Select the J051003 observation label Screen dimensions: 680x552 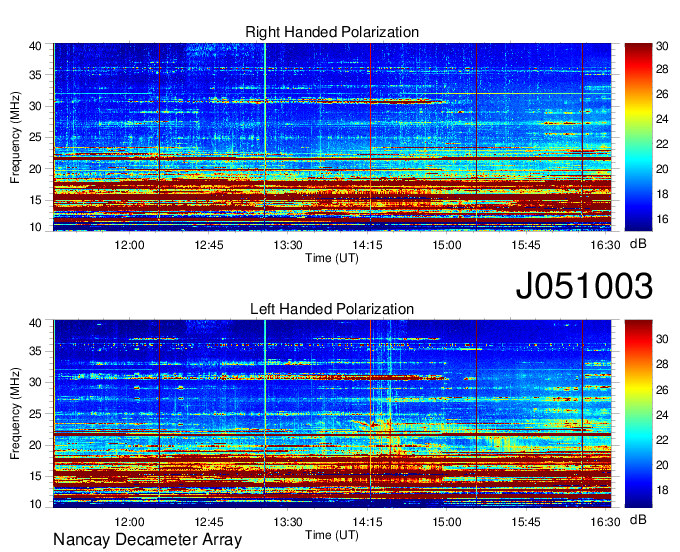click(x=584, y=286)
